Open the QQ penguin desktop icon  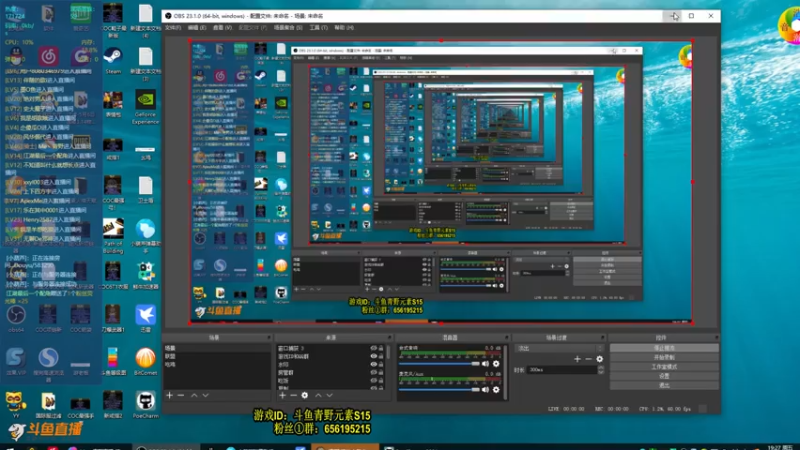pos(15,55)
